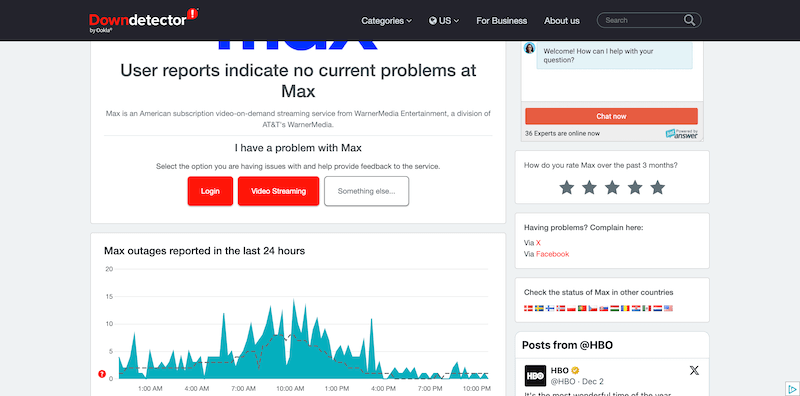Expand the Categories dropdown
This screenshot has width=800, height=396.
point(386,21)
